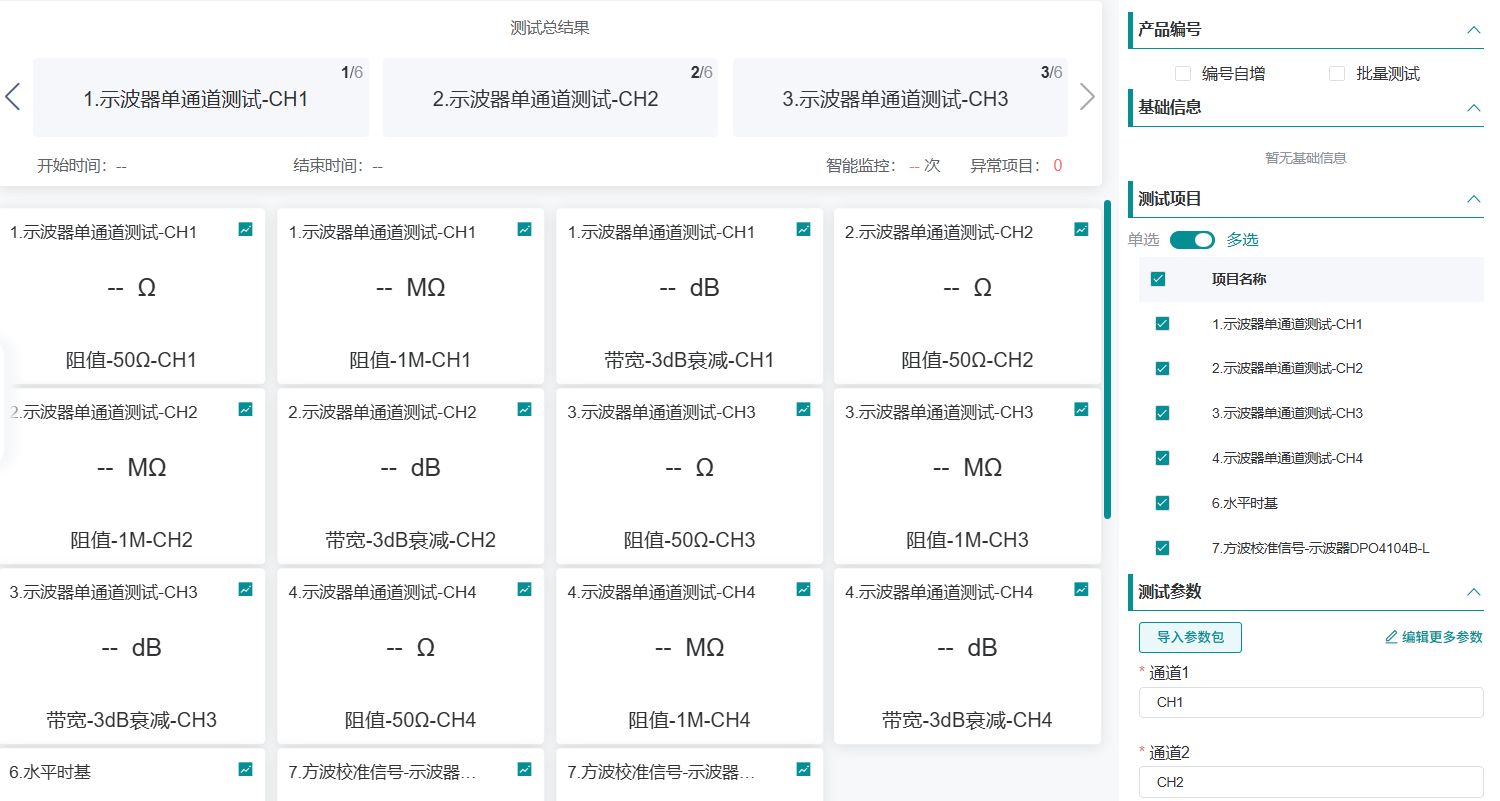Viewport: 1500px width, 801px height.
Task: Open chart icon on 带宽-3dB衰减-CH1 card
Action: pyautogui.click(x=803, y=230)
